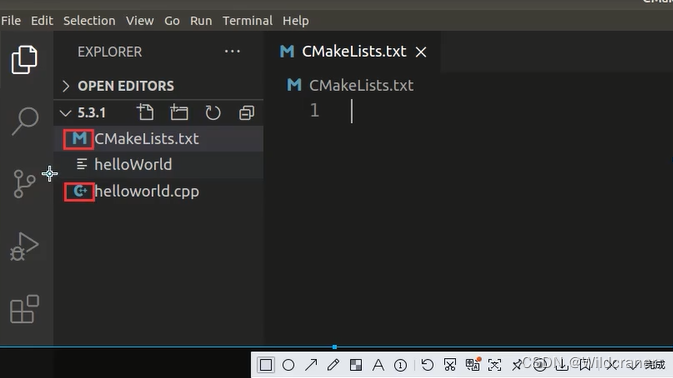Switch to the CMakeLists.txt editor tab
Viewport: 673px width, 378px height.
(353, 52)
